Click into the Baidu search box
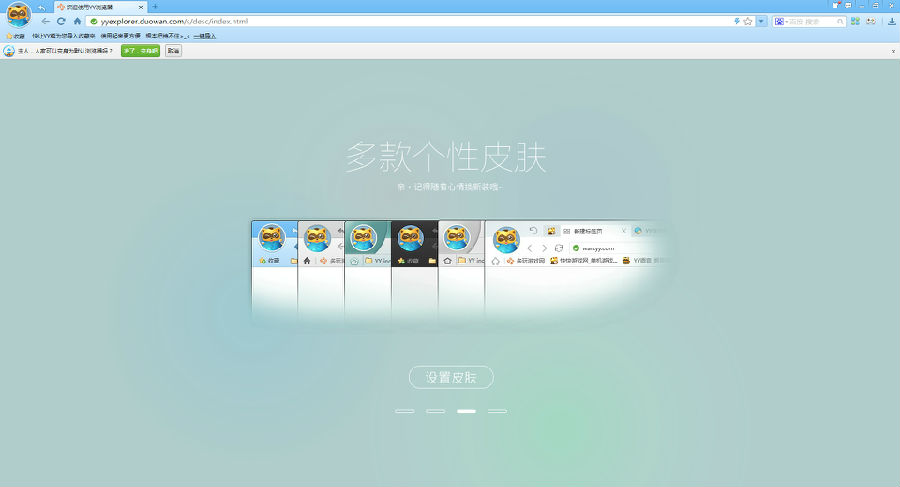The width and height of the screenshot is (900, 487). click(x=811, y=21)
